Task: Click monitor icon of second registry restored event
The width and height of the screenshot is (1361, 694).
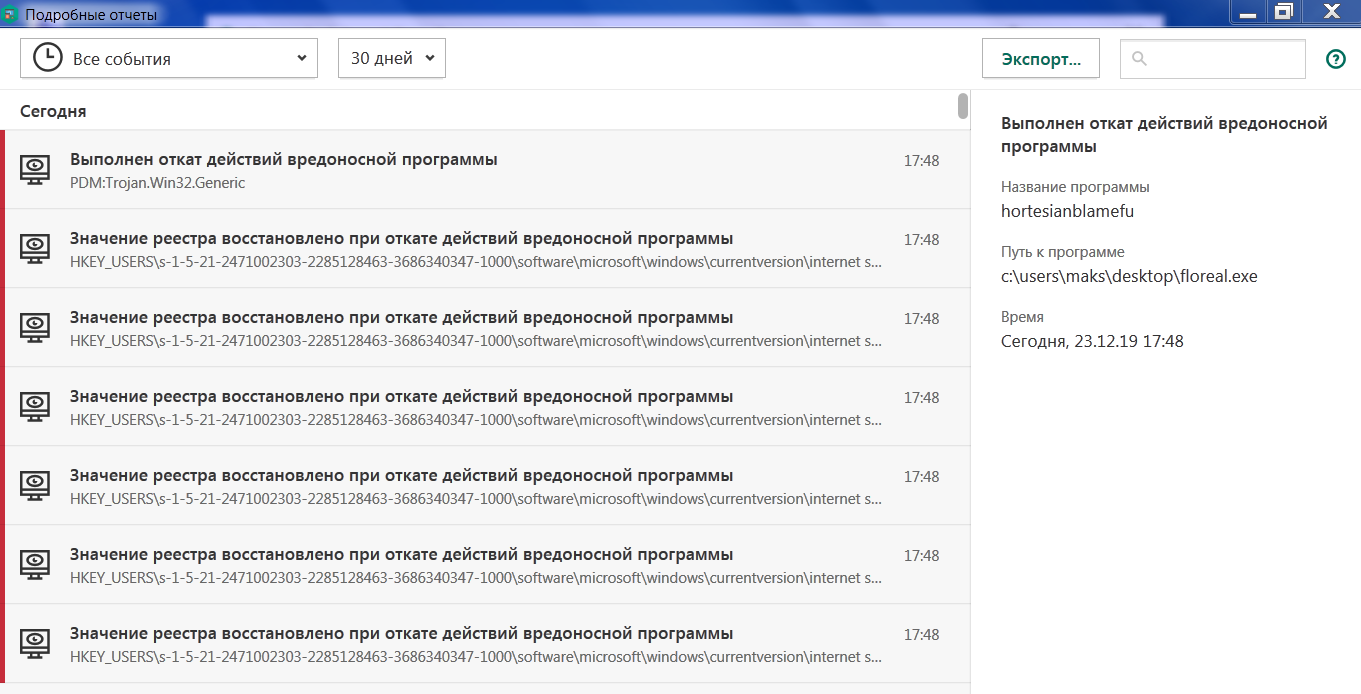Action: 36,327
